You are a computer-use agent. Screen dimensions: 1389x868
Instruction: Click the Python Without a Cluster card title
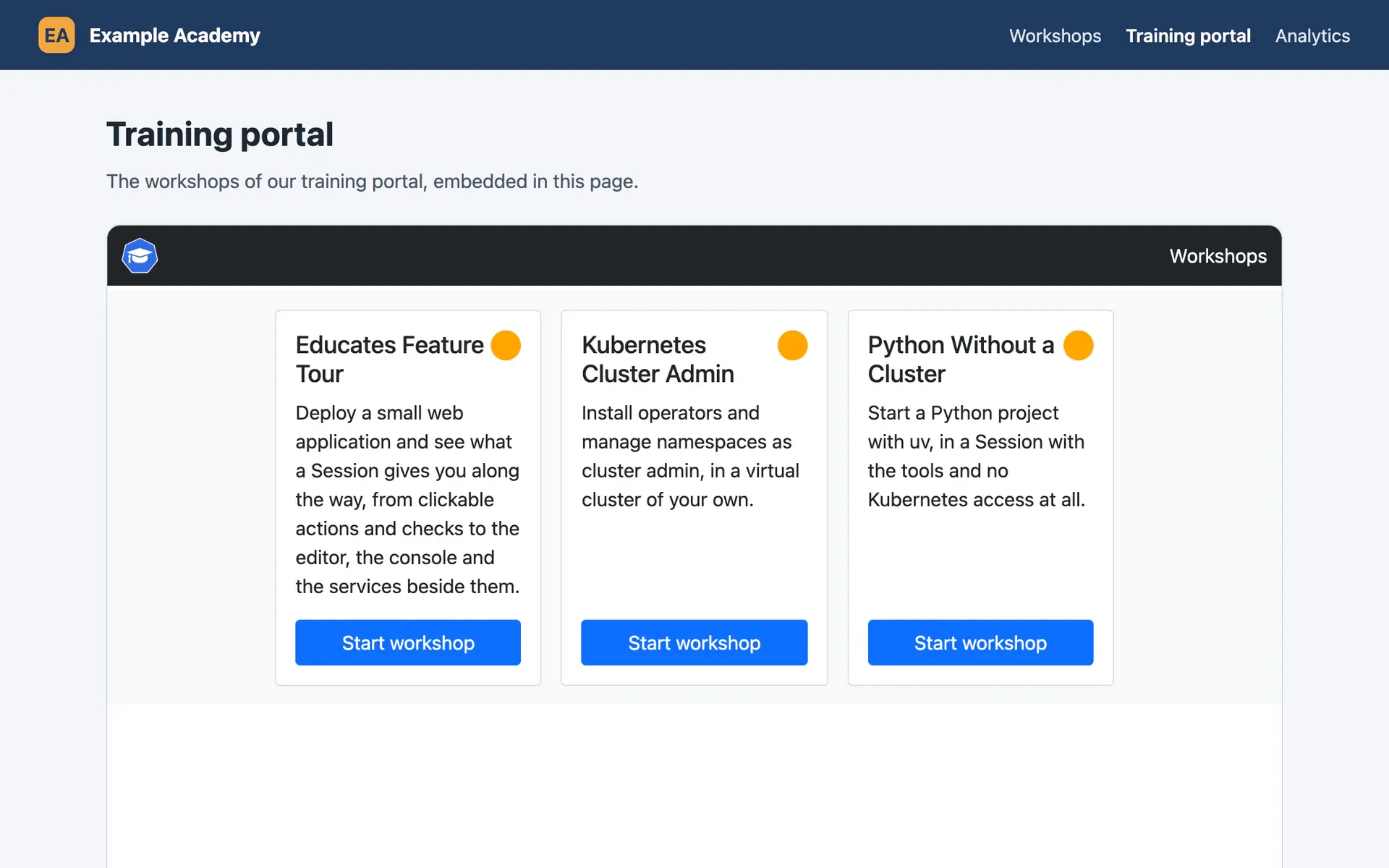[961, 359]
